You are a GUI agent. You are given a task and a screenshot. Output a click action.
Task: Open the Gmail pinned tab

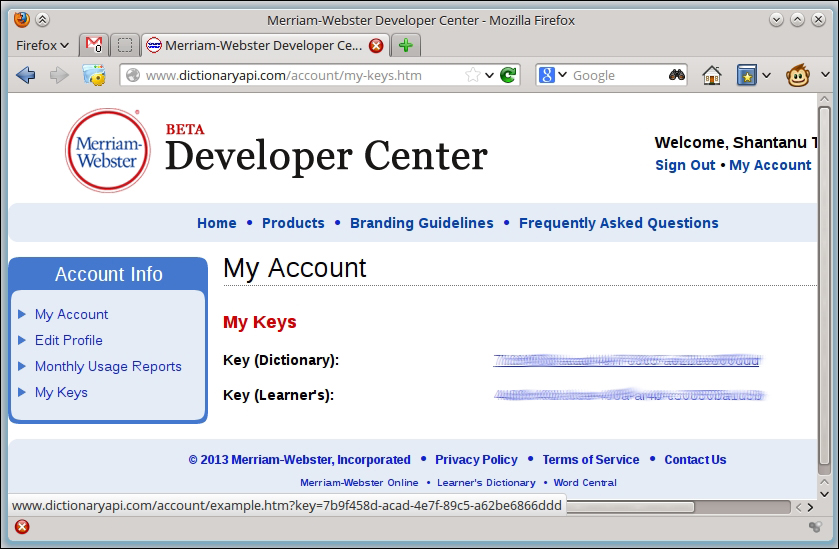click(x=93, y=45)
